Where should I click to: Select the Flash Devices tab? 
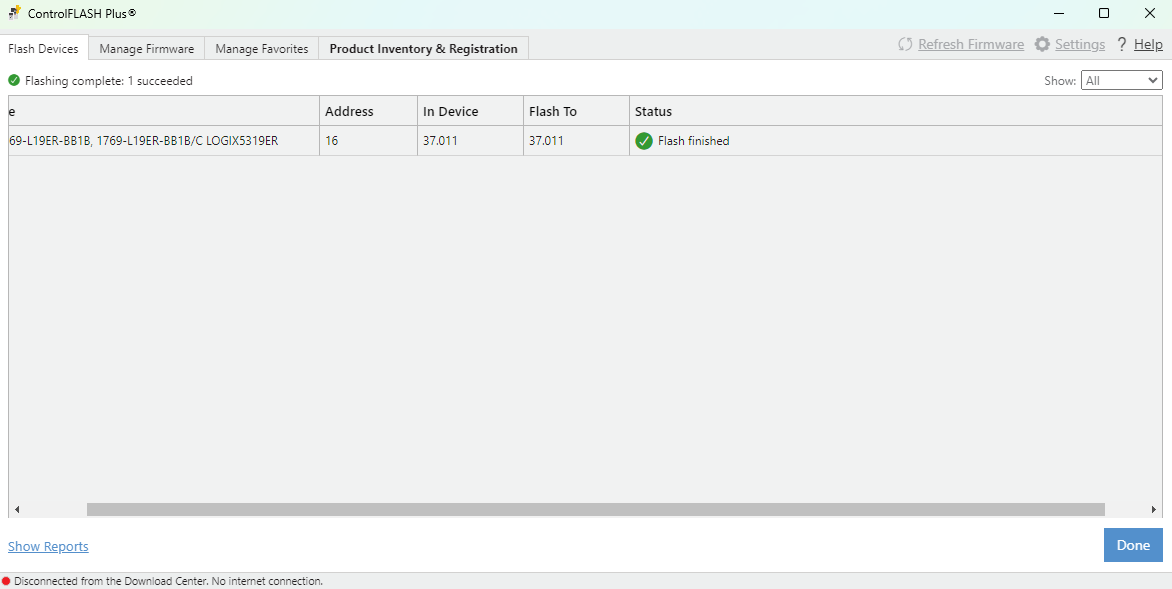tap(43, 49)
